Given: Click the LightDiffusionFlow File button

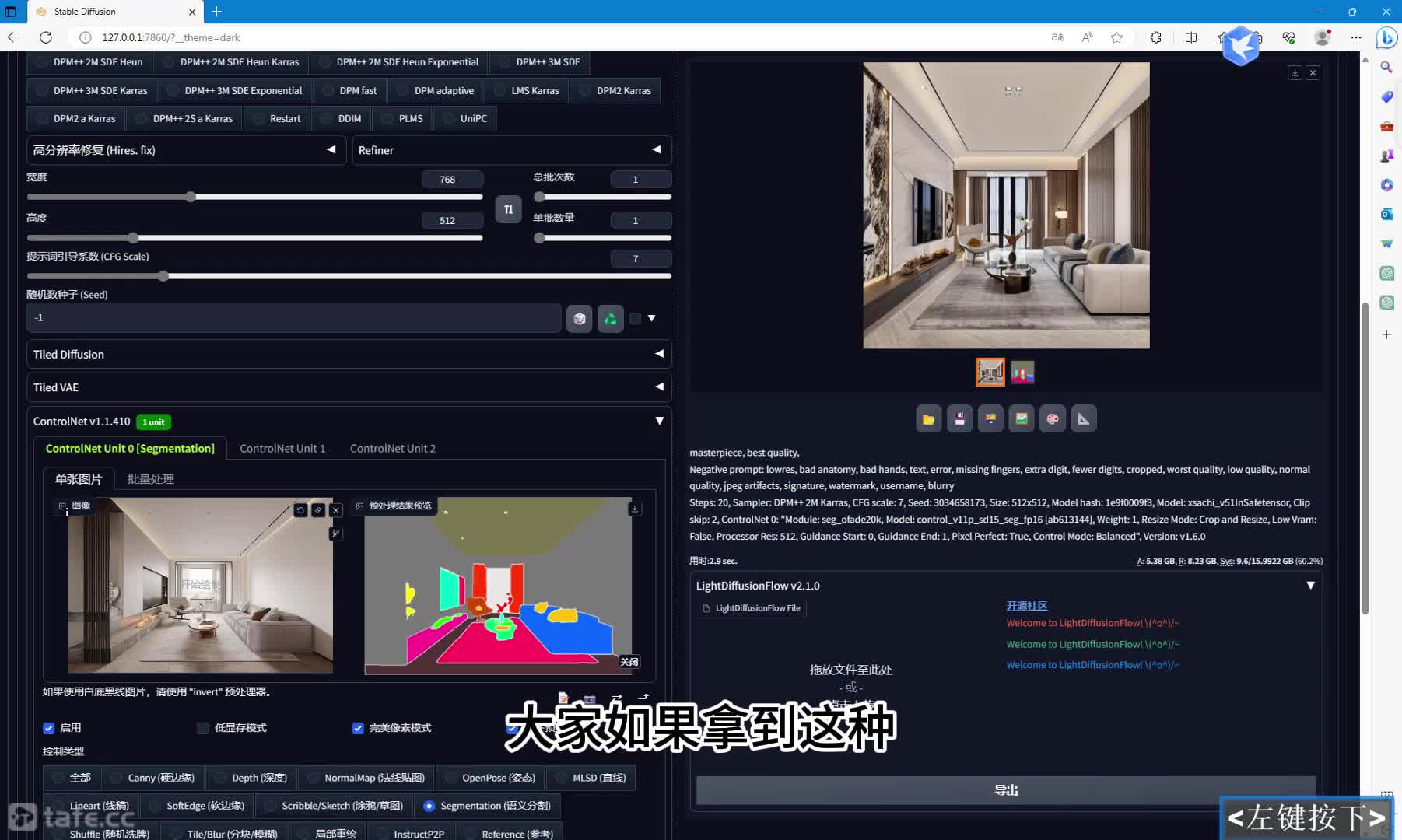Looking at the screenshot, I should (x=752, y=608).
